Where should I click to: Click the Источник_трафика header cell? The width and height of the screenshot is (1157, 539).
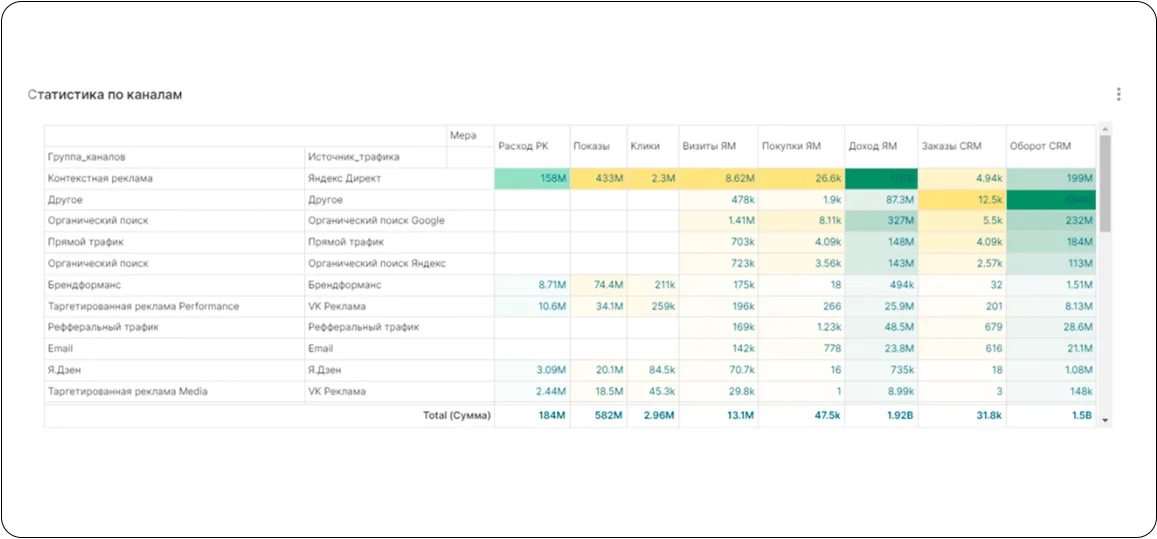click(354, 157)
